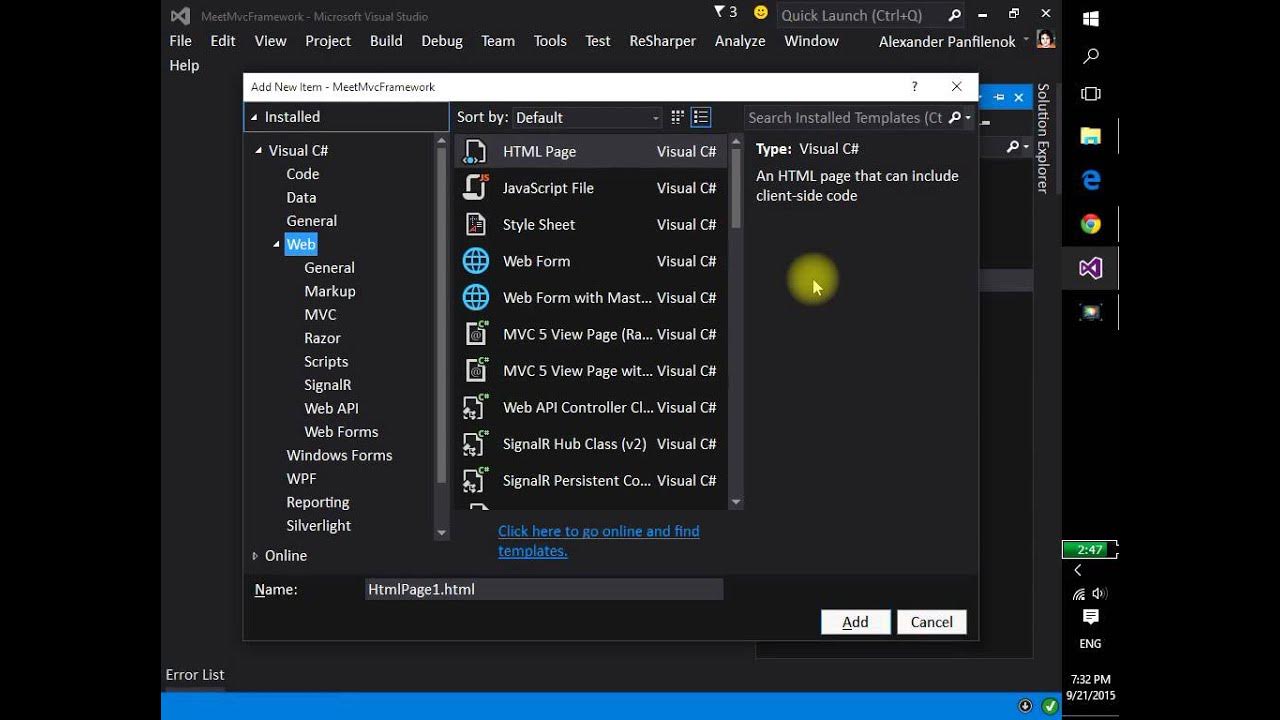The width and height of the screenshot is (1280, 720).
Task: Switch templates to small icons view
Action: pyautogui.click(x=678, y=118)
